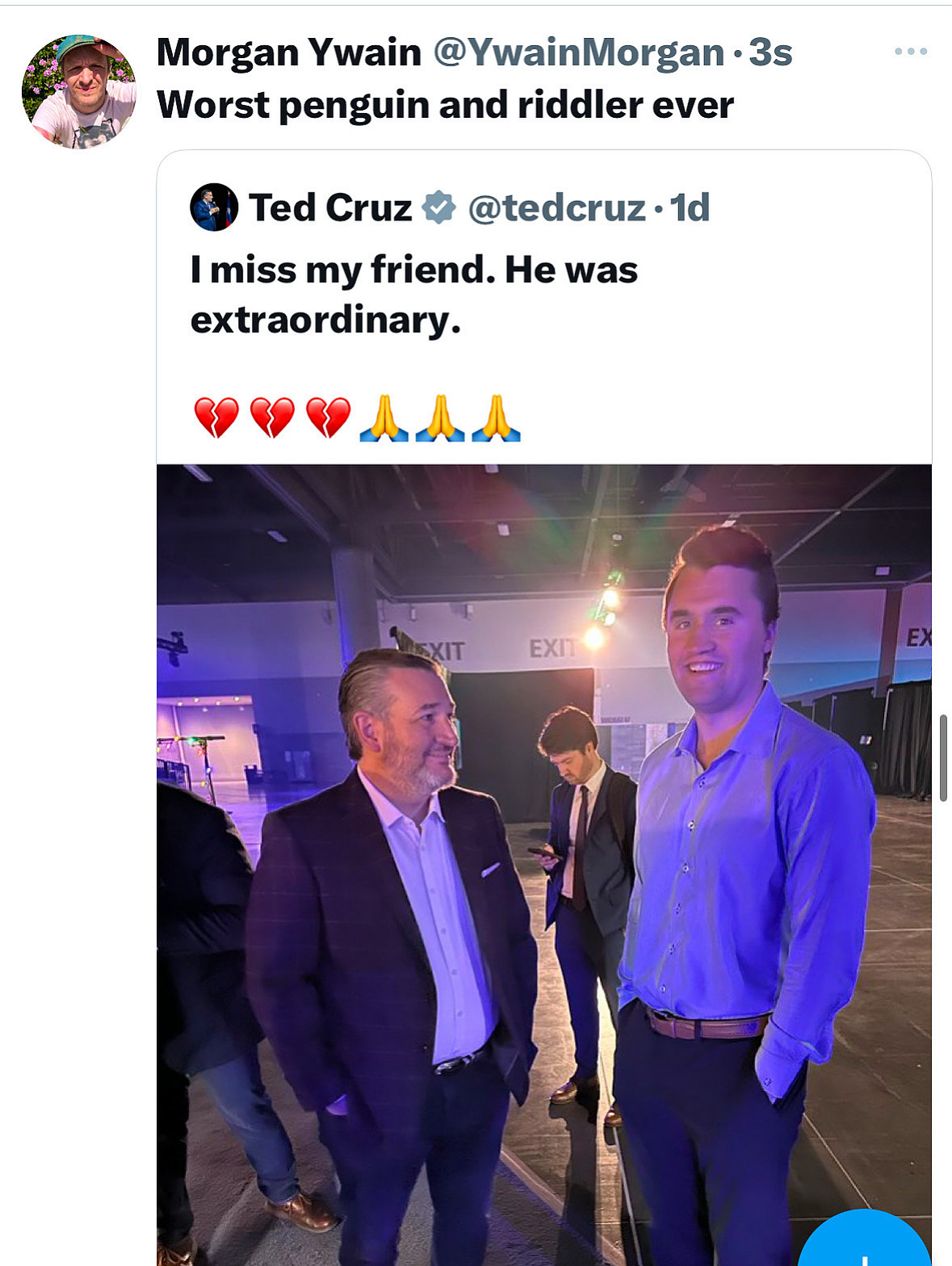Click Morgan Ywain's profile avatar
The height and width of the screenshot is (1266, 952).
[79, 92]
